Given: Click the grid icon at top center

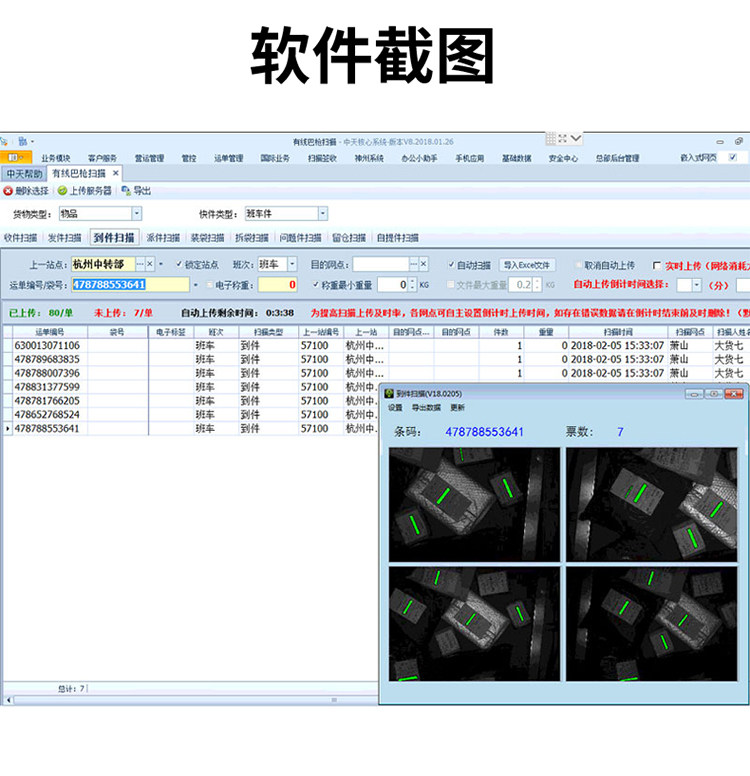Looking at the screenshot, I should tap(550, 139).
